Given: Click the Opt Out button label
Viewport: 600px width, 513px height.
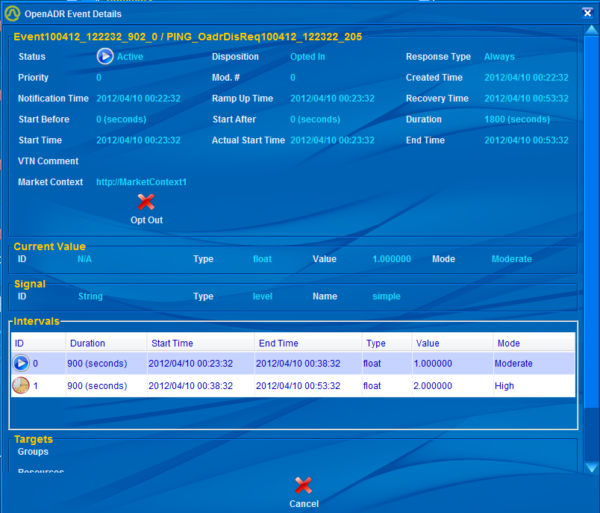Looking at the screenshot, I should [x=147, y=220].
